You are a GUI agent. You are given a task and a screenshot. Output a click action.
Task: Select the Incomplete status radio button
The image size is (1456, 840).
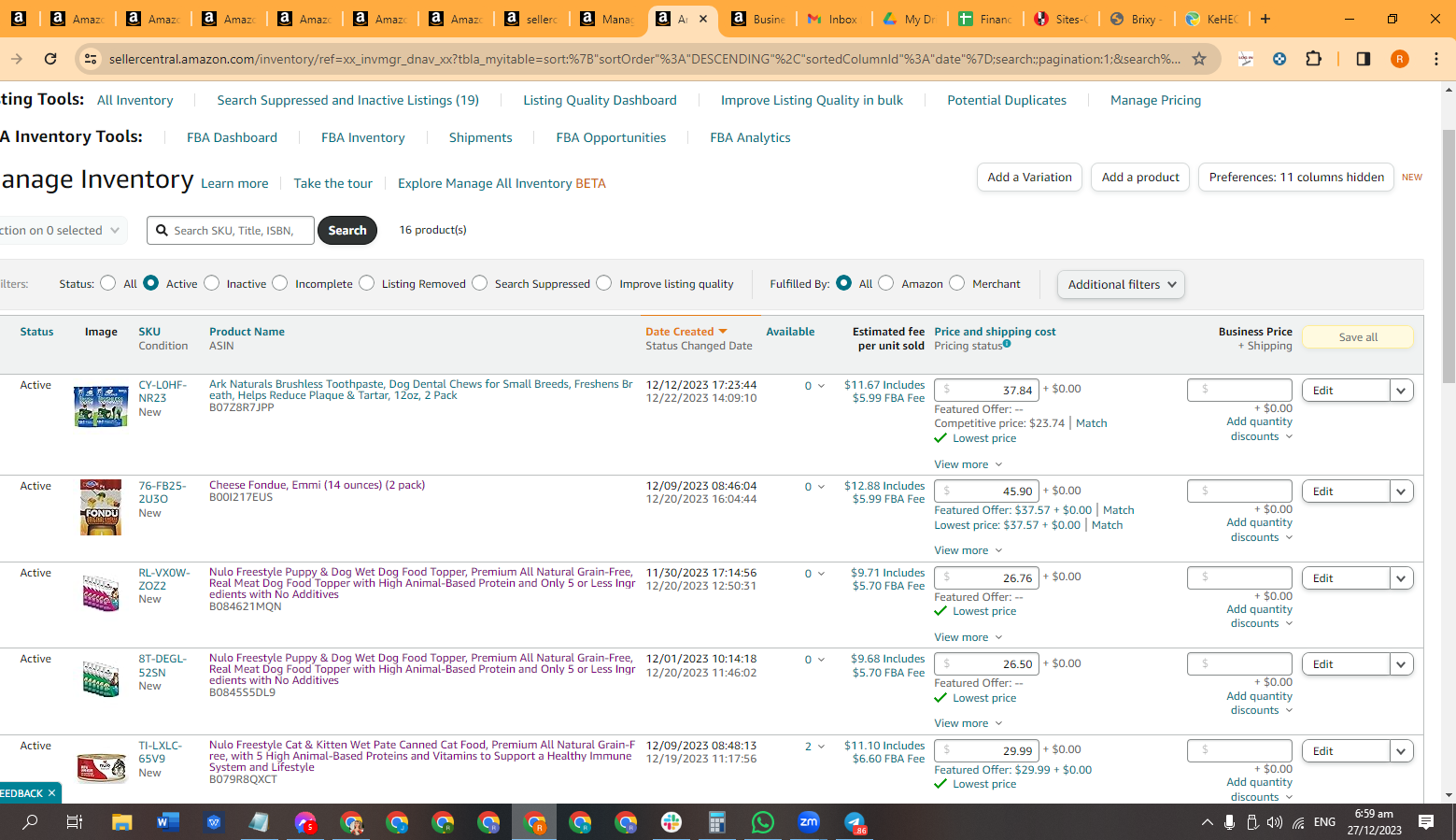279,283
